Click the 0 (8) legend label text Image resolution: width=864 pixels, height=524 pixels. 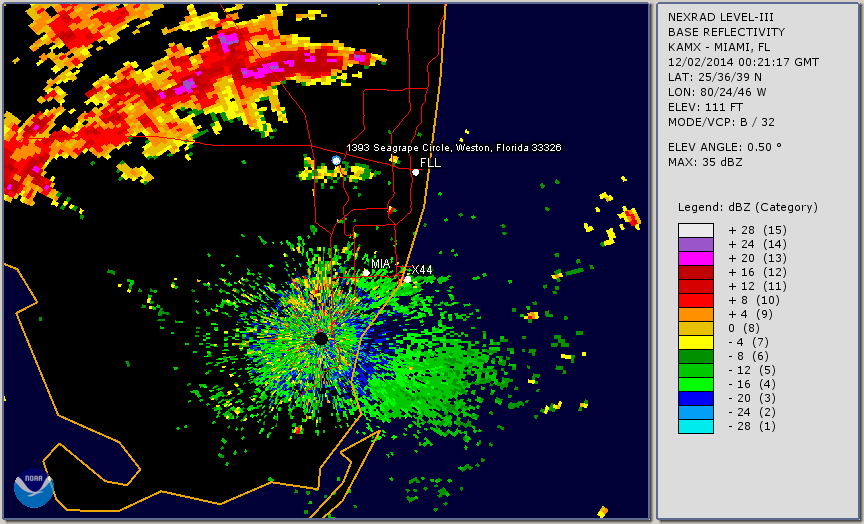tap(743, 328)
